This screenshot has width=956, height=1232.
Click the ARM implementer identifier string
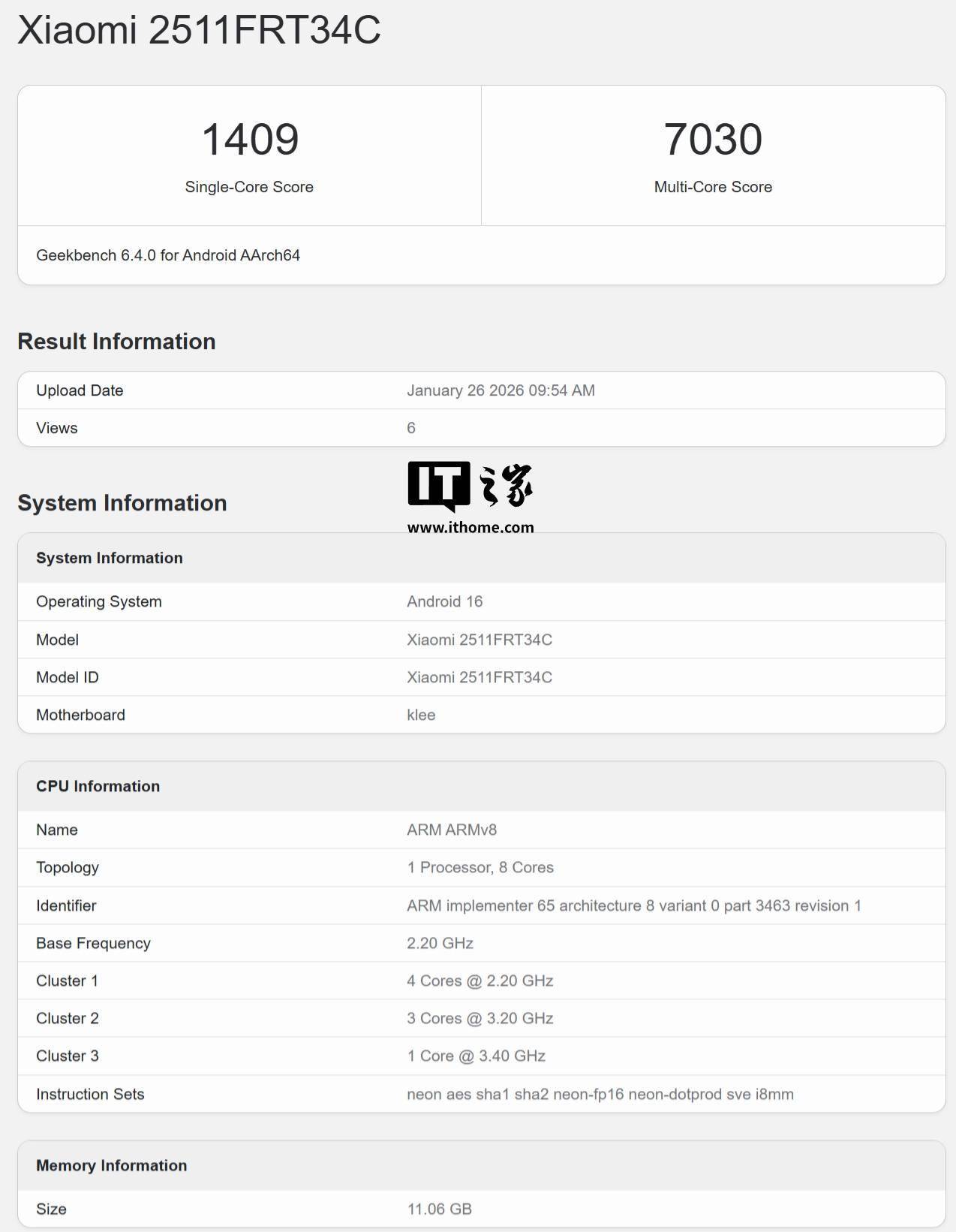tap(633, 905)
